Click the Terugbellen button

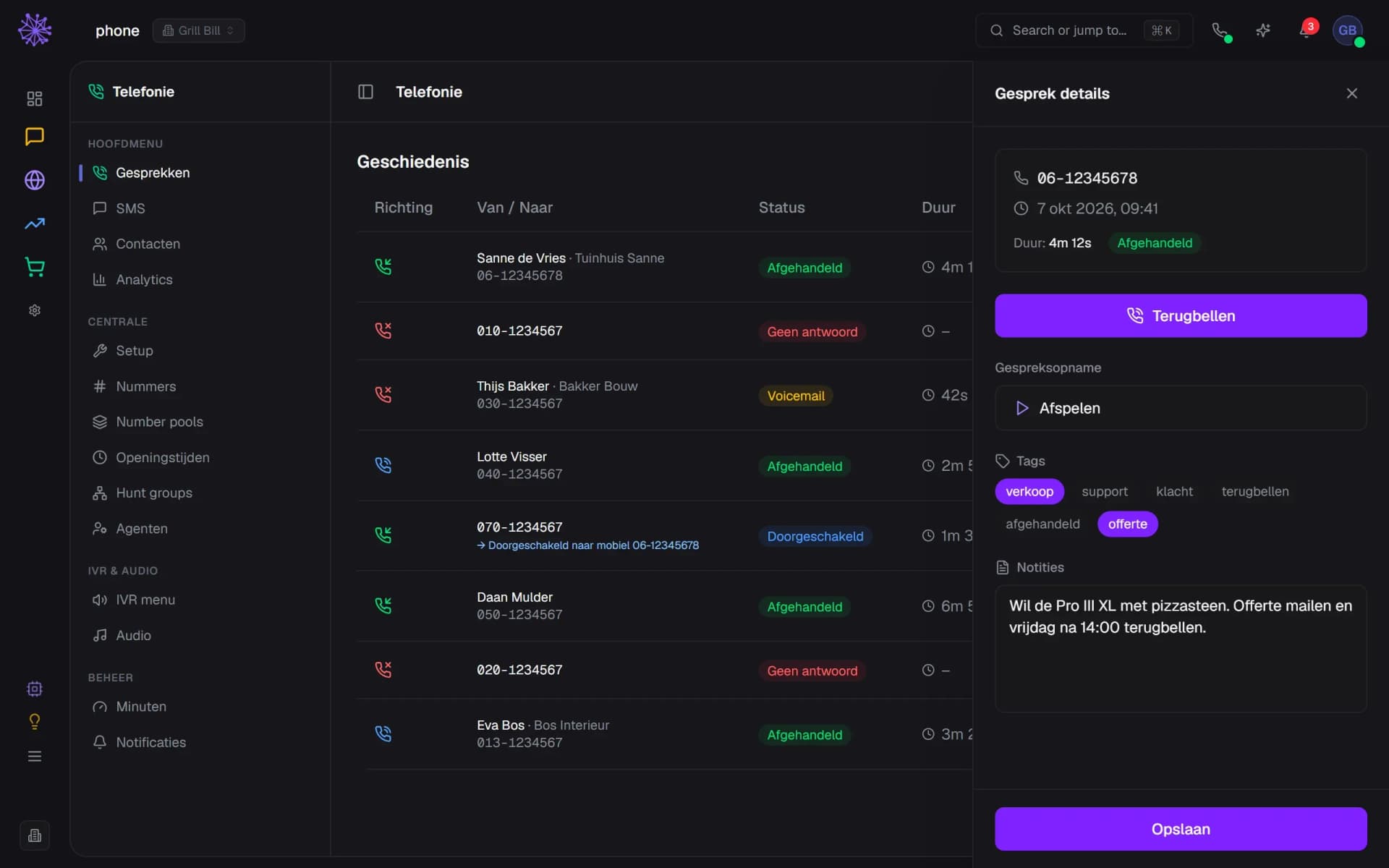pyautogui.click(x=1181, y=315)
